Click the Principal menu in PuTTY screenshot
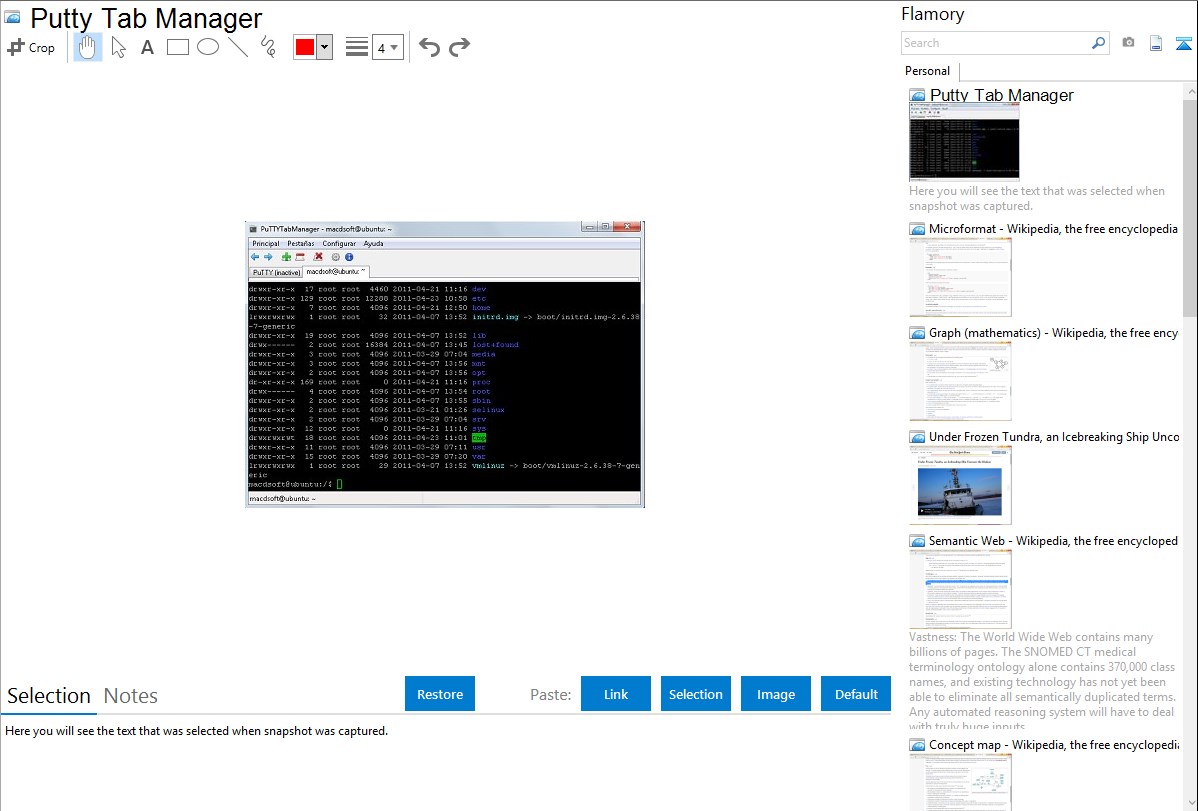 pos(266,244)
